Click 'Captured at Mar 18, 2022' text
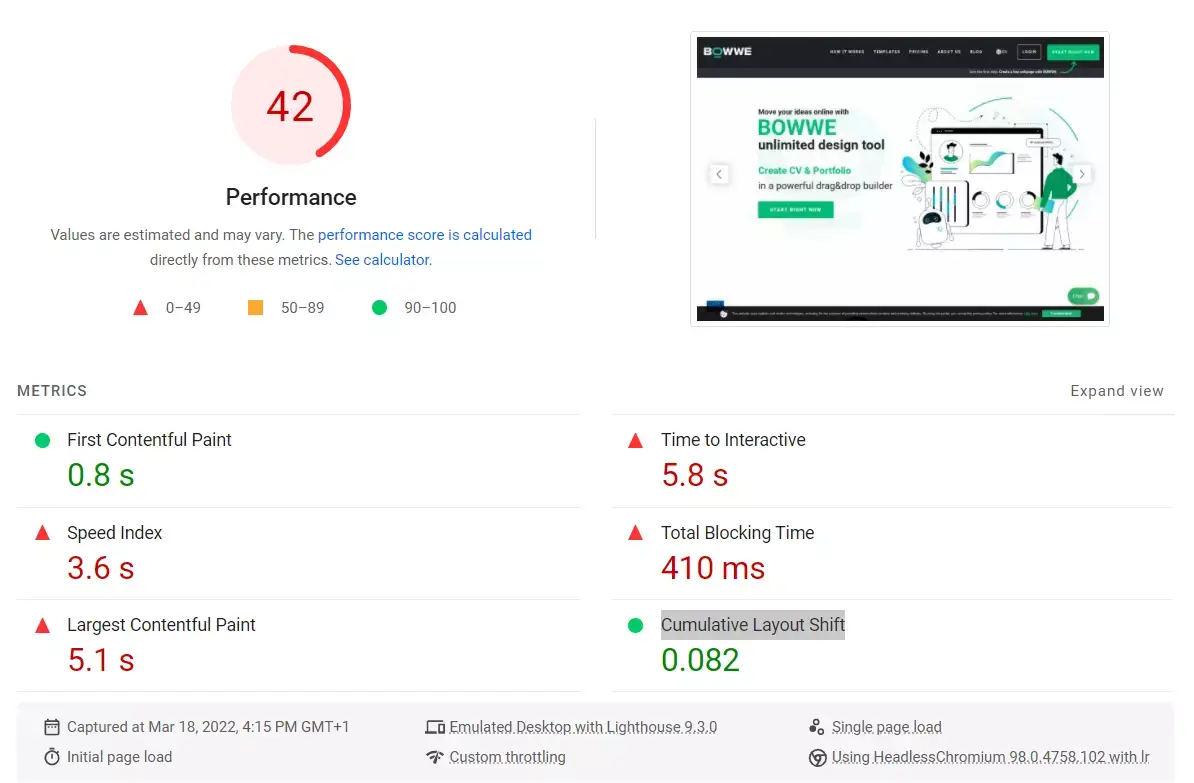This screenshot has width=1194, height=783. (208, 727)
